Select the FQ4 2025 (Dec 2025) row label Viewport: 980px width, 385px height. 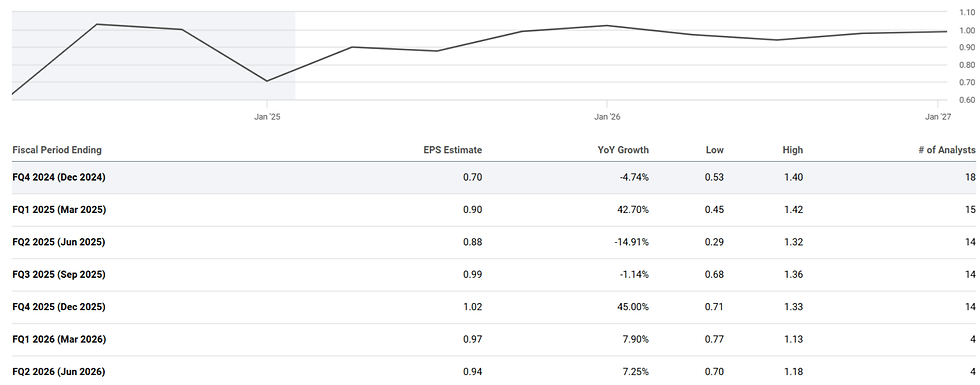pyautogui.click(x=59, y=308)
